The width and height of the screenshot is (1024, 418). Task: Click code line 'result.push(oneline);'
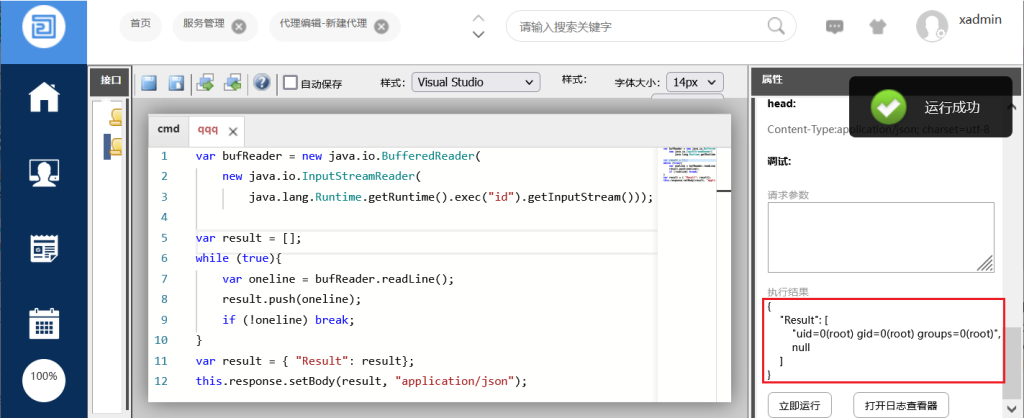tap(291, 299)
